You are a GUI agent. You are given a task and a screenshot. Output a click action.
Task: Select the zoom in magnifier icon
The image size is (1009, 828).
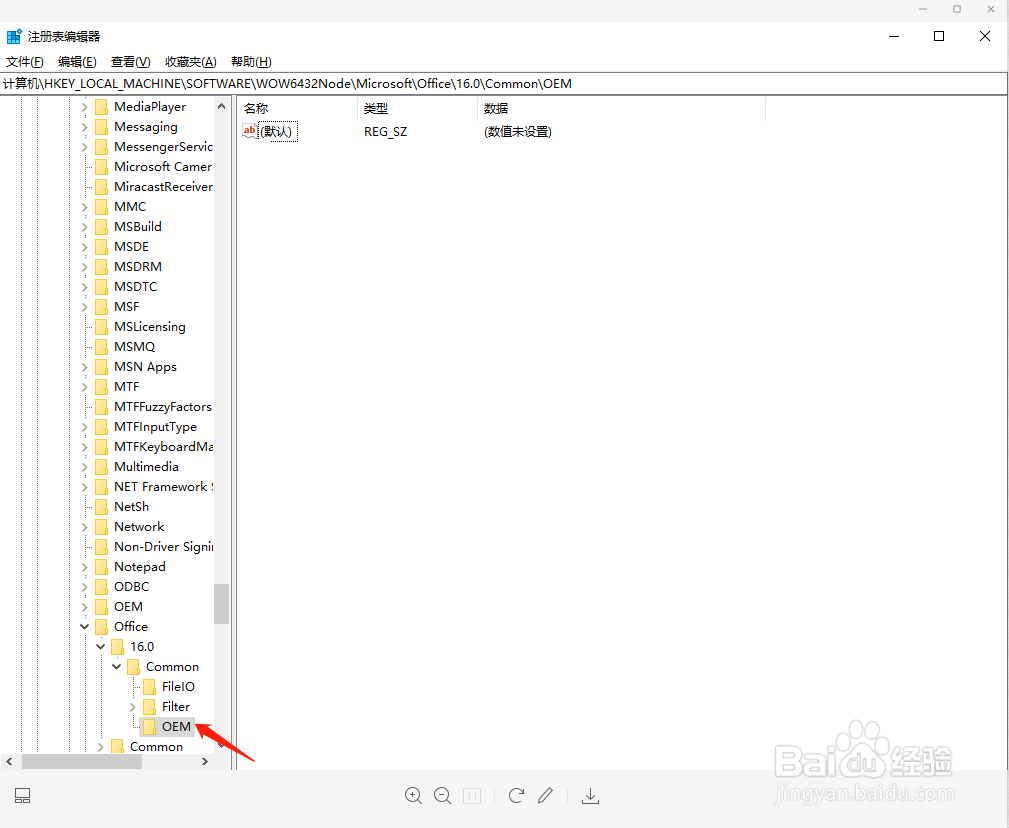tap(413, 795)
